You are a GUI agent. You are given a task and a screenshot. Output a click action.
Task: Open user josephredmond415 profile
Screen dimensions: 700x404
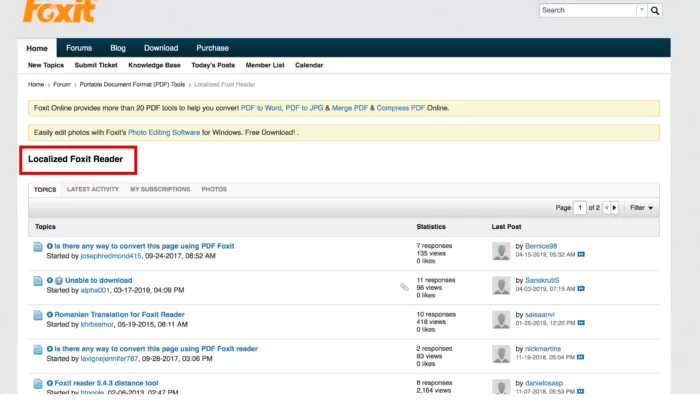(x=111, y=256)
